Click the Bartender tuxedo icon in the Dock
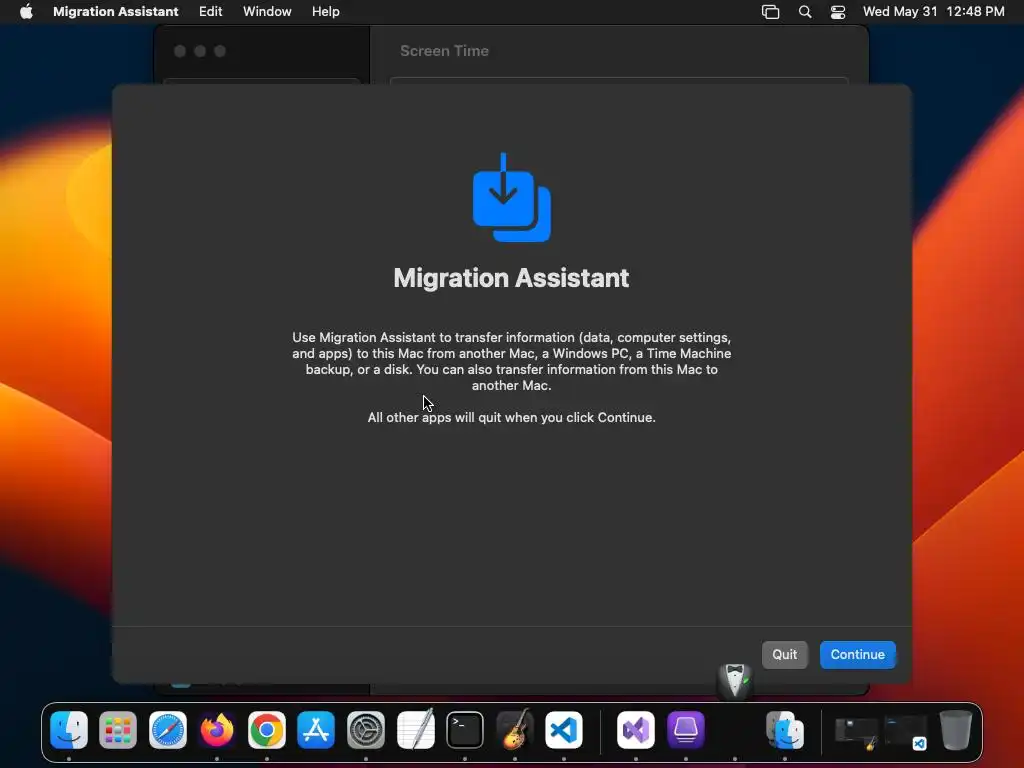Screen dimensions: 1024x768 click(x=735, y=680)
